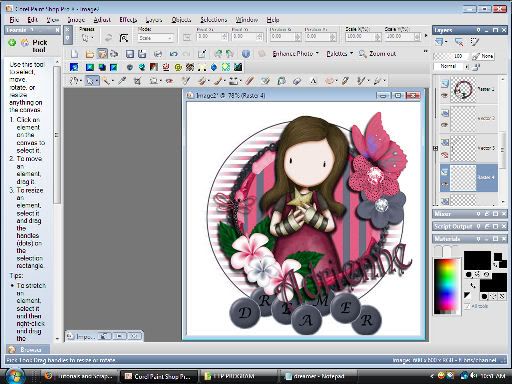
Task: Open the File menu
Action: click(x=14, y=20)
